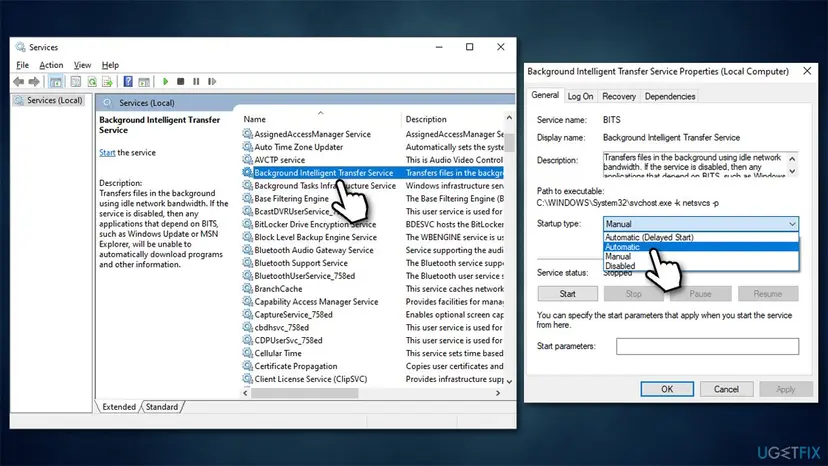Click the services list scroll-down arrow
The height and width of the screenshot is (466, 828).
click(x=509, y=381)
